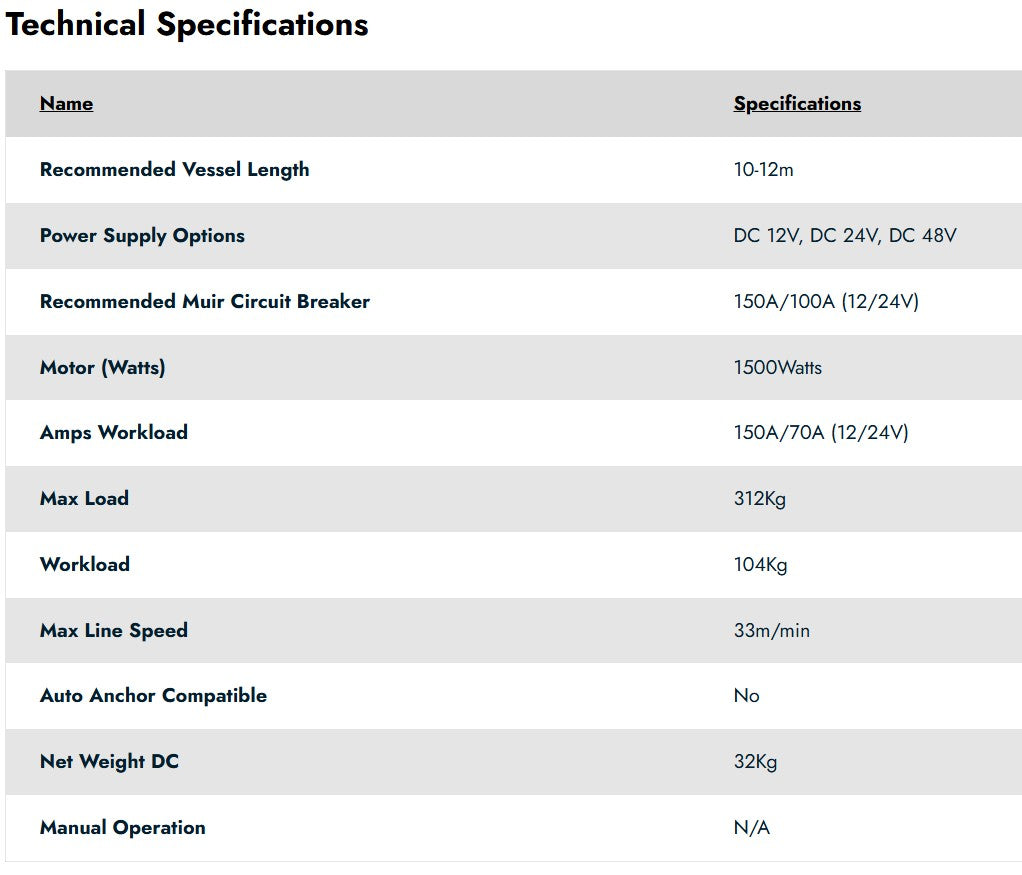Click the Technical Specifications heading
The image size is (1022, 875).
pyautogui.click(x=187, y=24)
